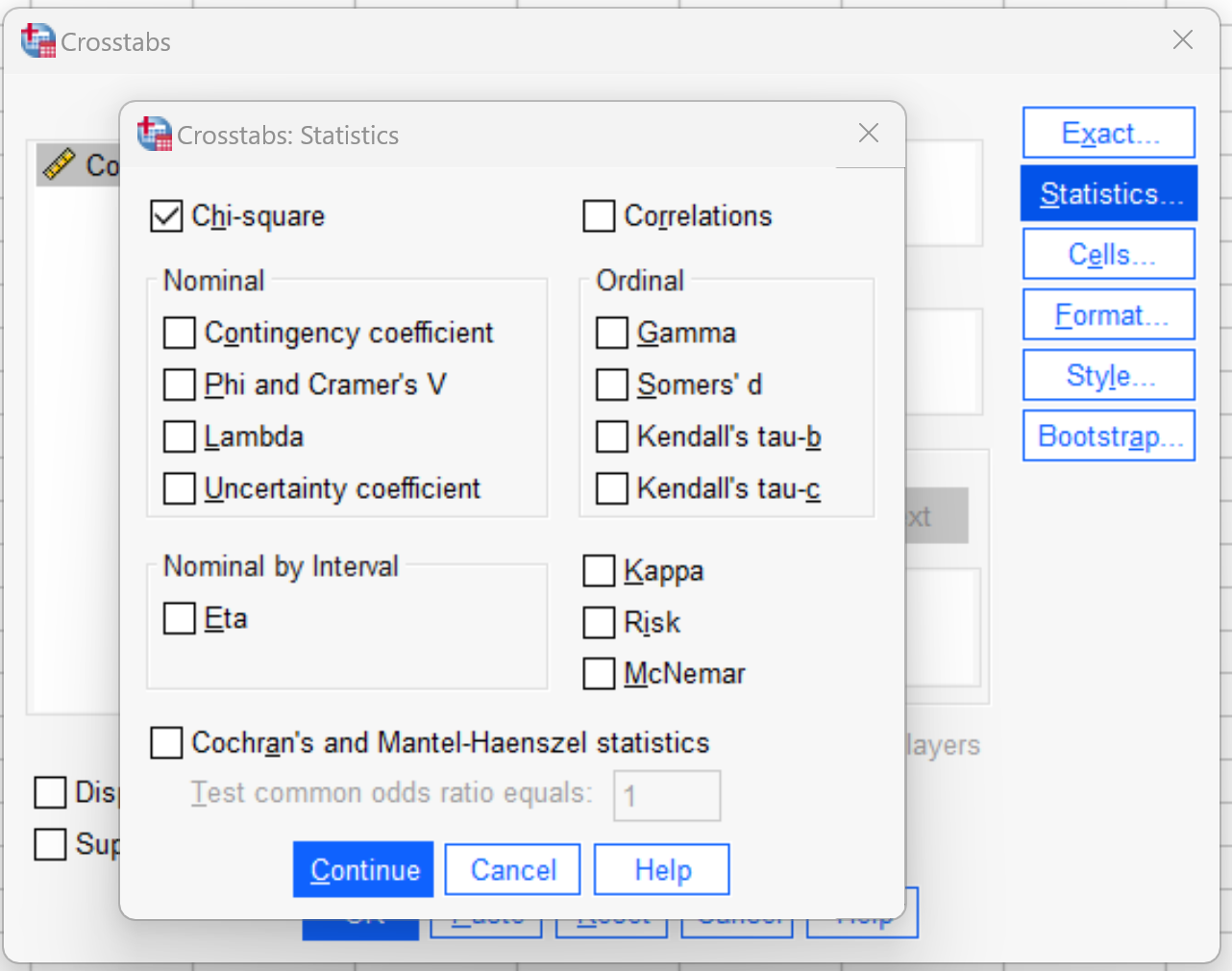This screenshot has height=971, width=1232.
Task: Open the Help for Statistics dialog
Action: [x=662, y=869]
